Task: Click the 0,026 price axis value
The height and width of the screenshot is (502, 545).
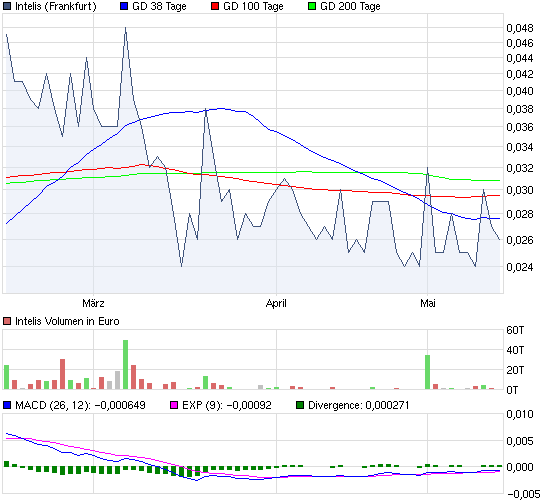Action: coord(520,240)
